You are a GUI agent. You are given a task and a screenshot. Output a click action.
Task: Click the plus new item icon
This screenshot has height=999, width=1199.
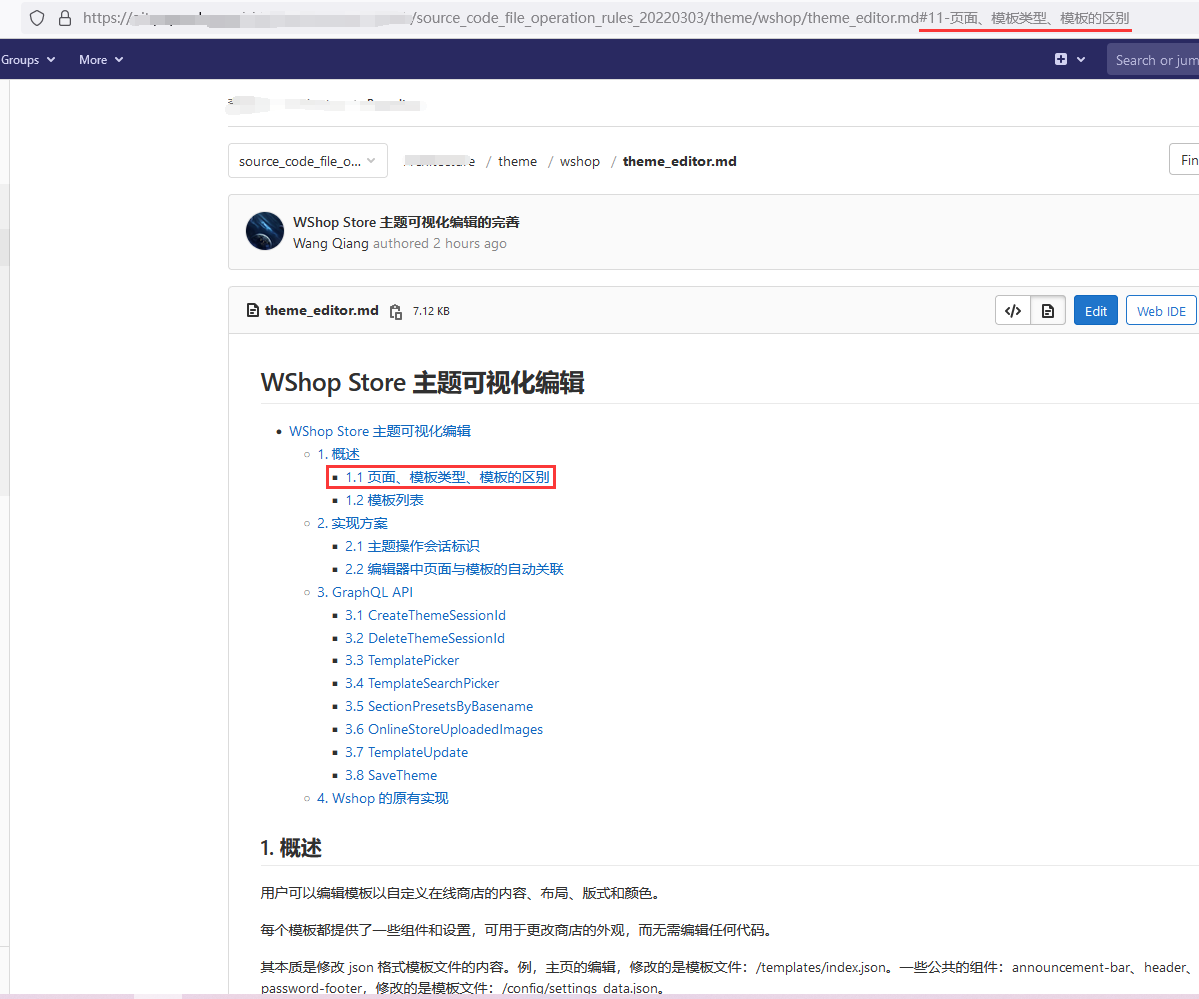[x=1061, y=59]
